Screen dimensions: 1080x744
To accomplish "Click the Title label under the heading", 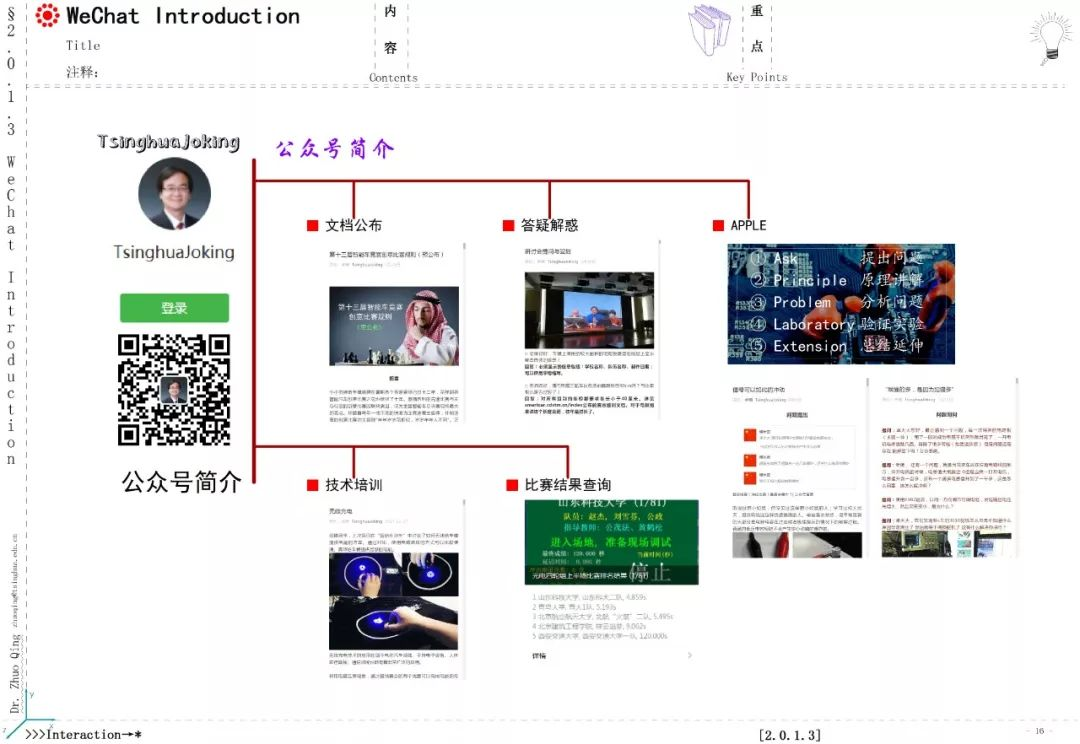I will [83, 45].
